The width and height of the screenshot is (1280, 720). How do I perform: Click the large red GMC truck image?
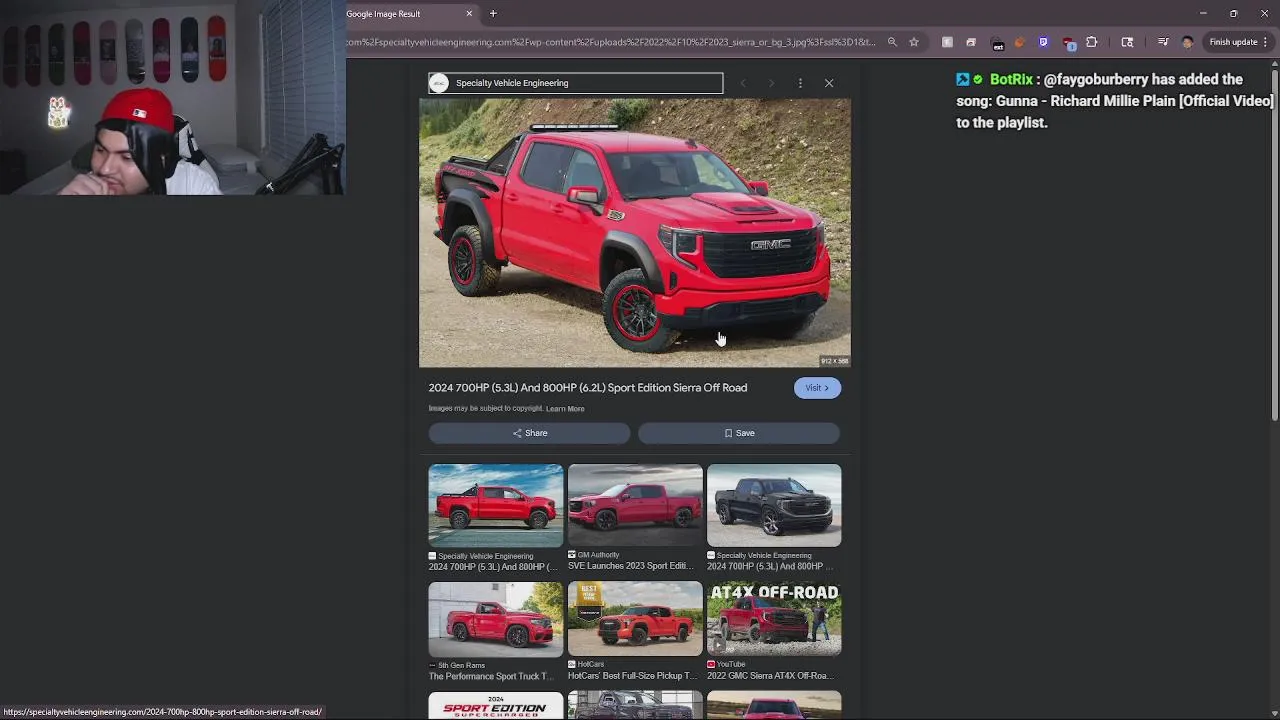[635, 233]
